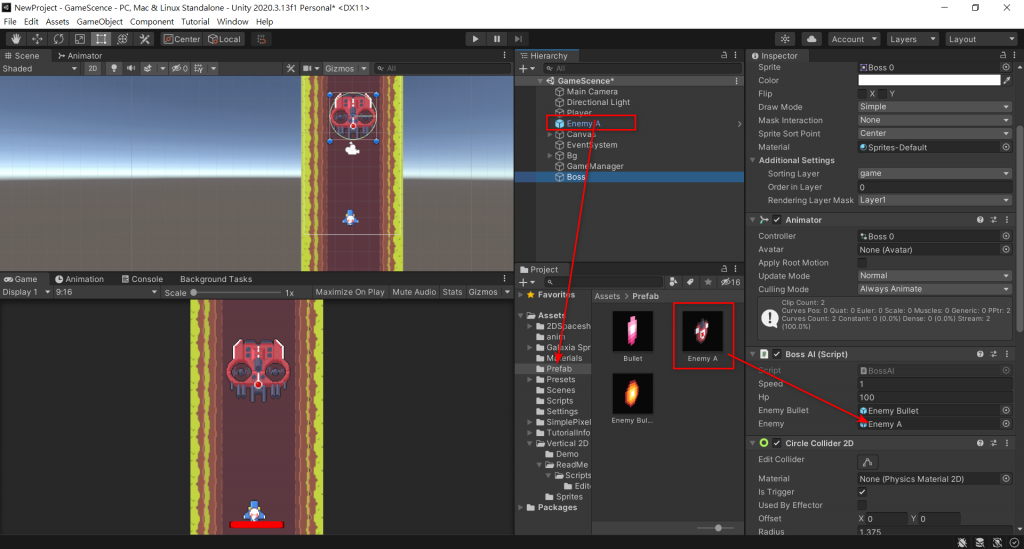Switch to the Animator tab
Image resolution: width=1024 pixels, height=549 pixels.
click(80, 55)
